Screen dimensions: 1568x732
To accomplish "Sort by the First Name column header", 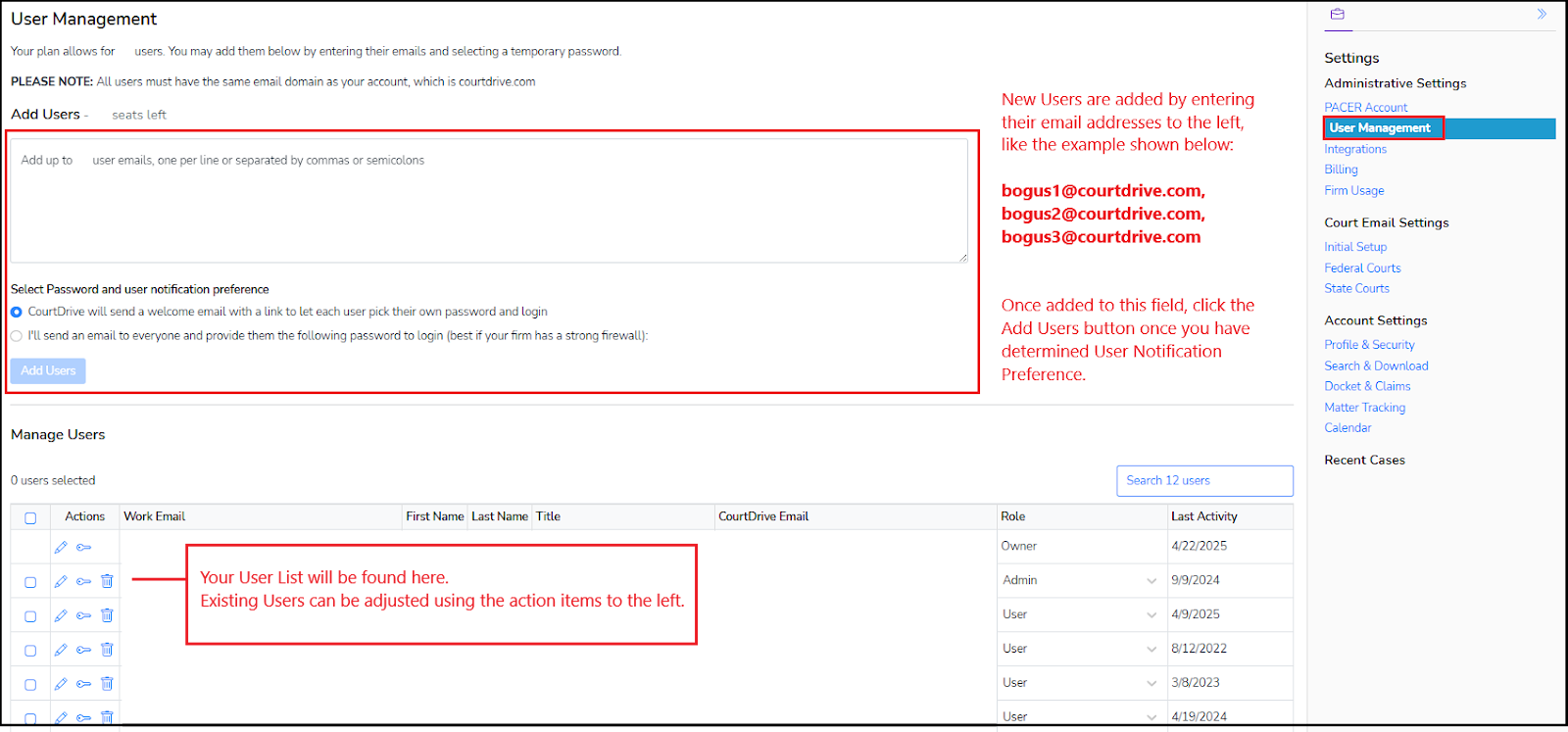I will pyautogui.click(x=435, y=517).
